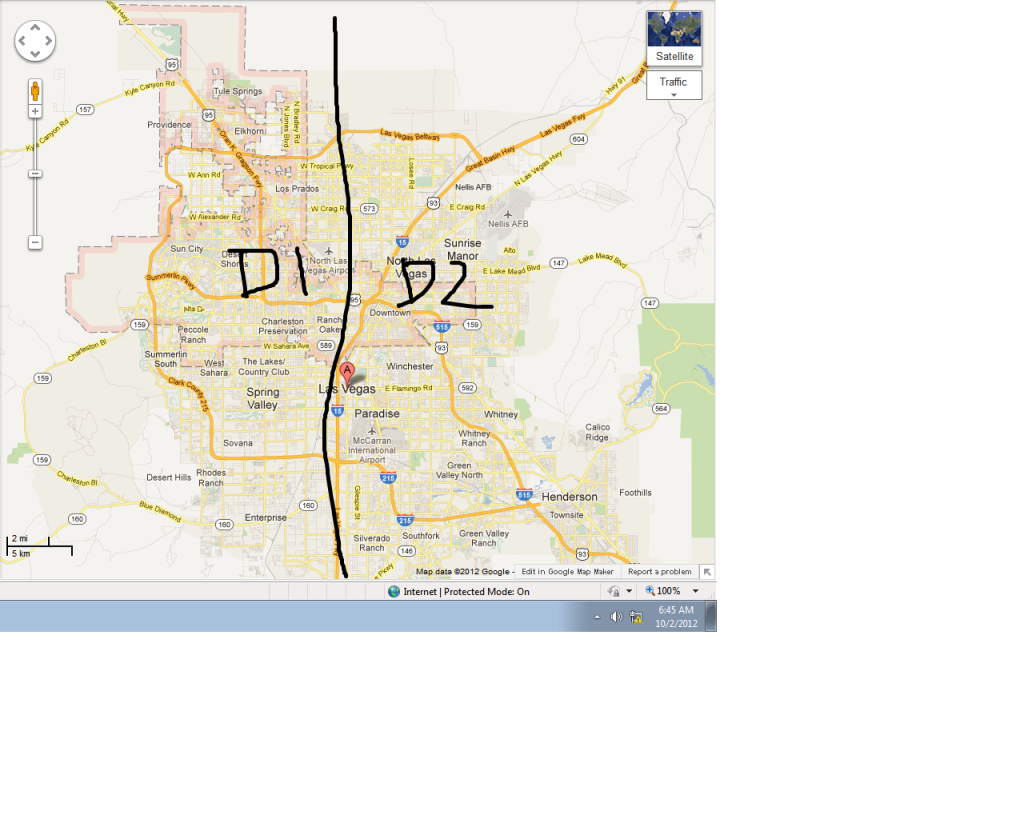Click the Street View pegman icon

35,91
